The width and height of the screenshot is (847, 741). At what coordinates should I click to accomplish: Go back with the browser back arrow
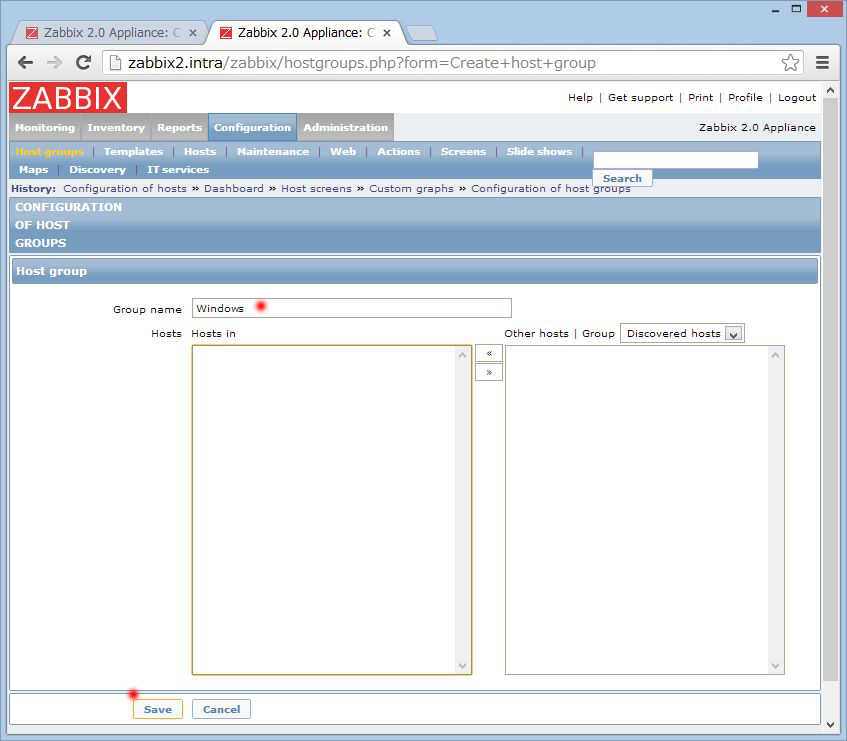pos(25,63)
